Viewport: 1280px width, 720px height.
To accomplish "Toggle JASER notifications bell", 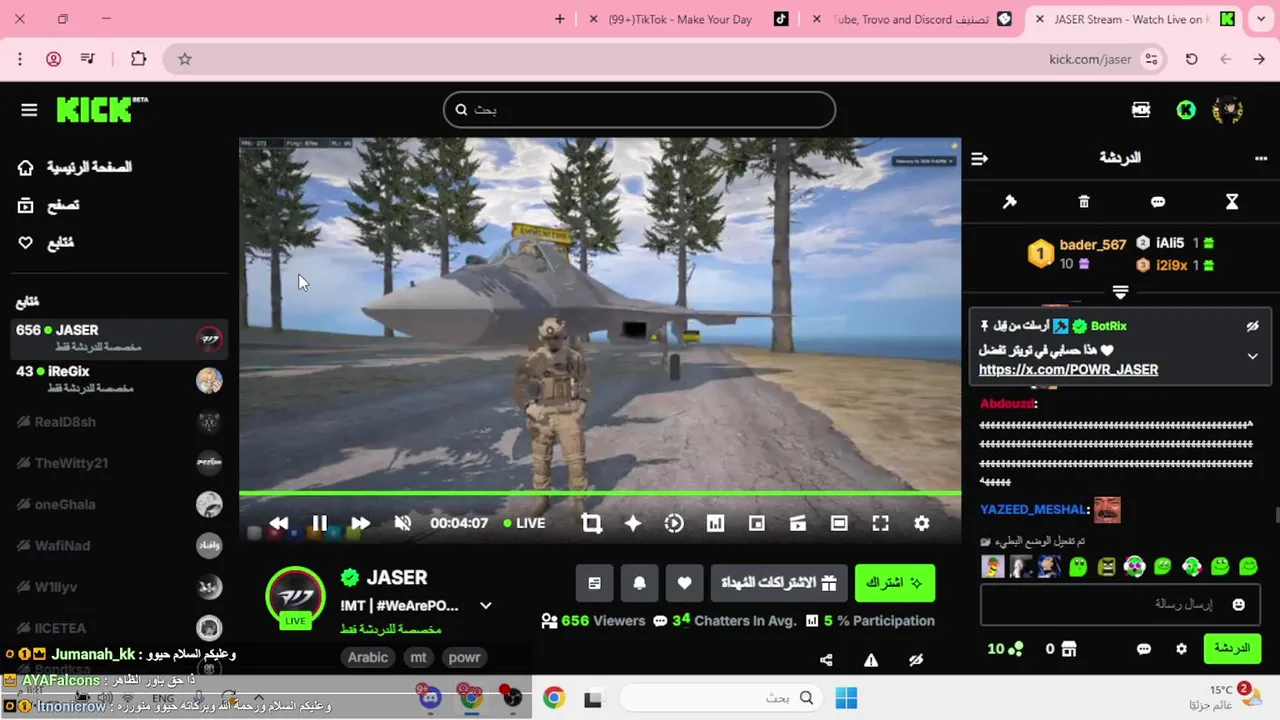I will [640, 583].
